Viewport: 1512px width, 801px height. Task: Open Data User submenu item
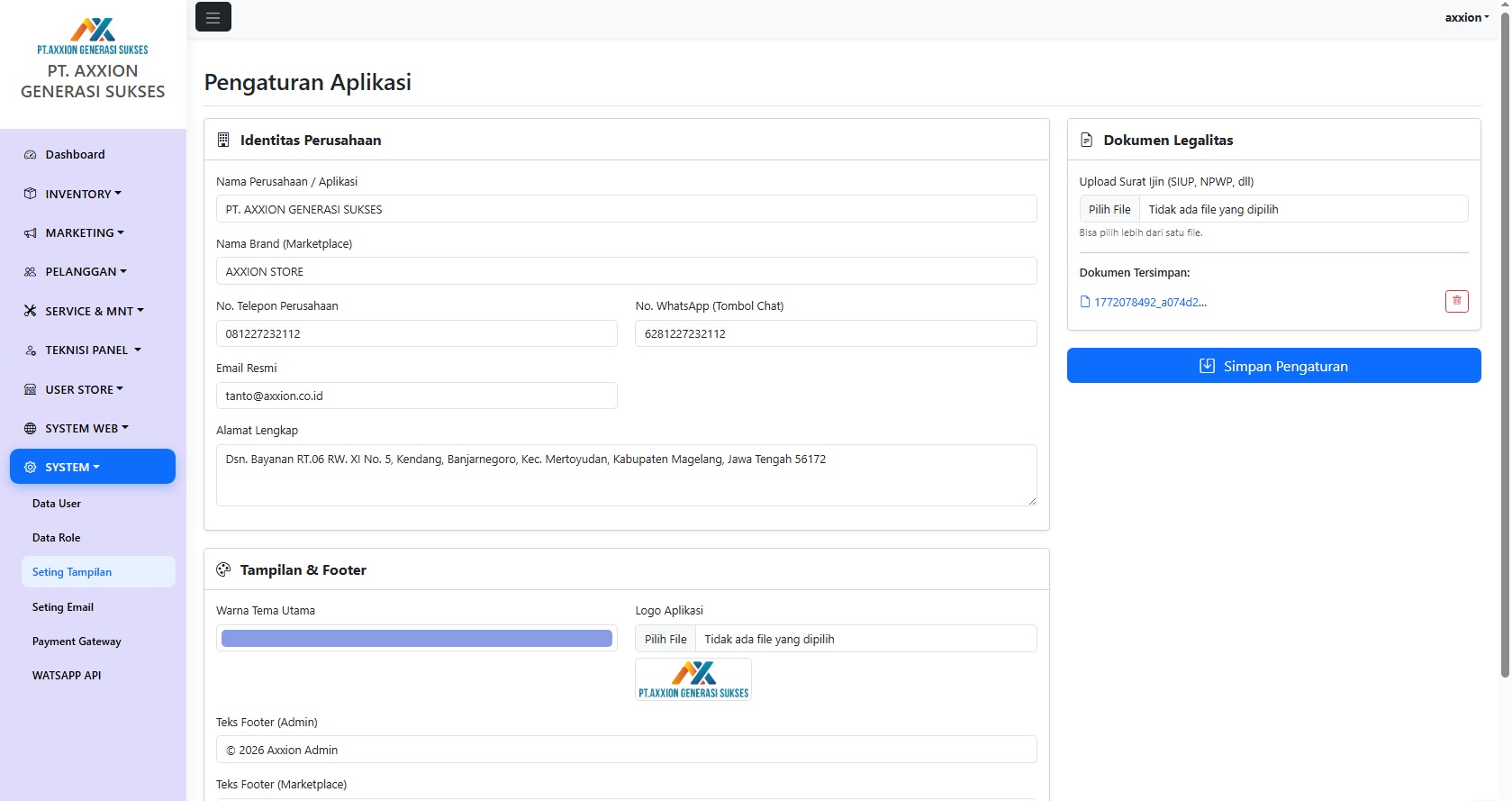[98, 504]
